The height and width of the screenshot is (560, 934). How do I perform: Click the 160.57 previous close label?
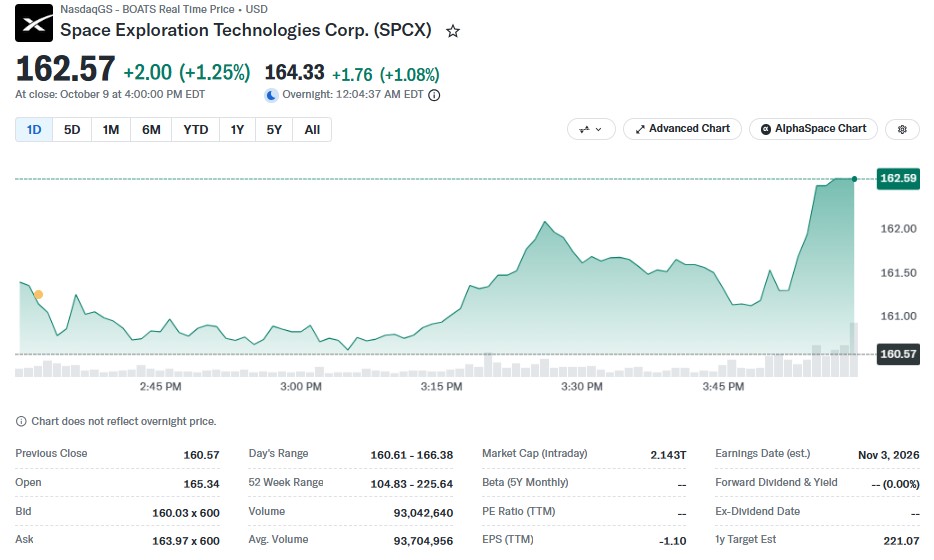click(898, 354)
